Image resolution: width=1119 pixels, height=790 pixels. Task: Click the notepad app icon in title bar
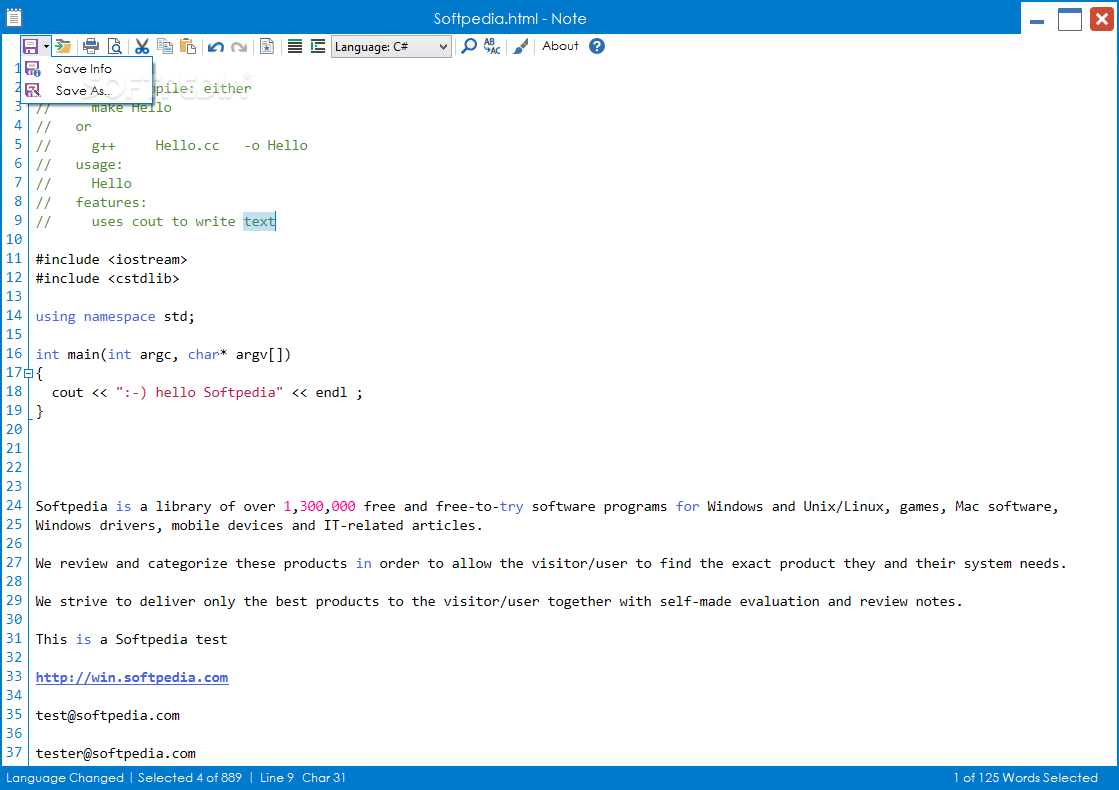[x=14, y=17]
